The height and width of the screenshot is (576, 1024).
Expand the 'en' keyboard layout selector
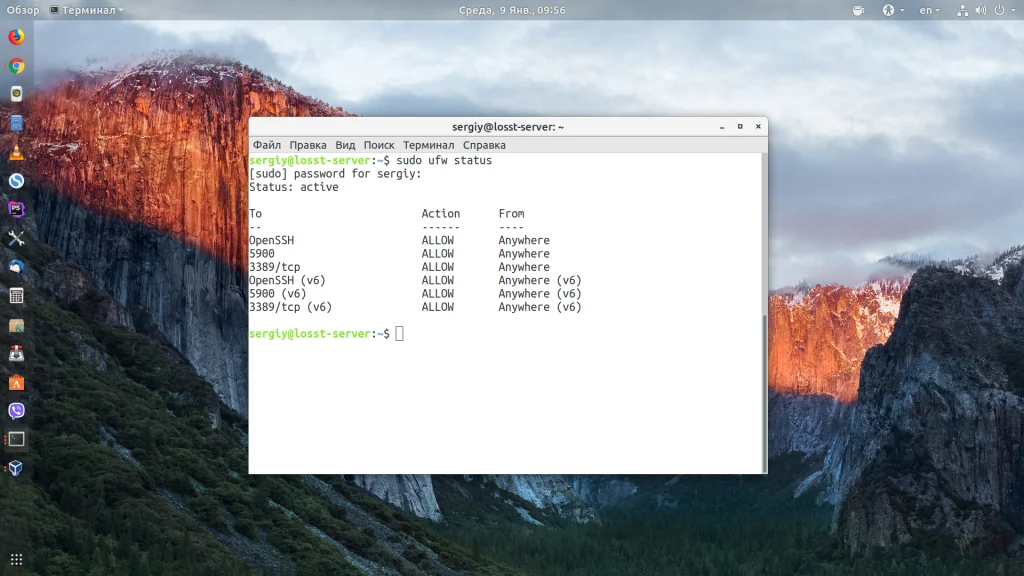point(929,10)
